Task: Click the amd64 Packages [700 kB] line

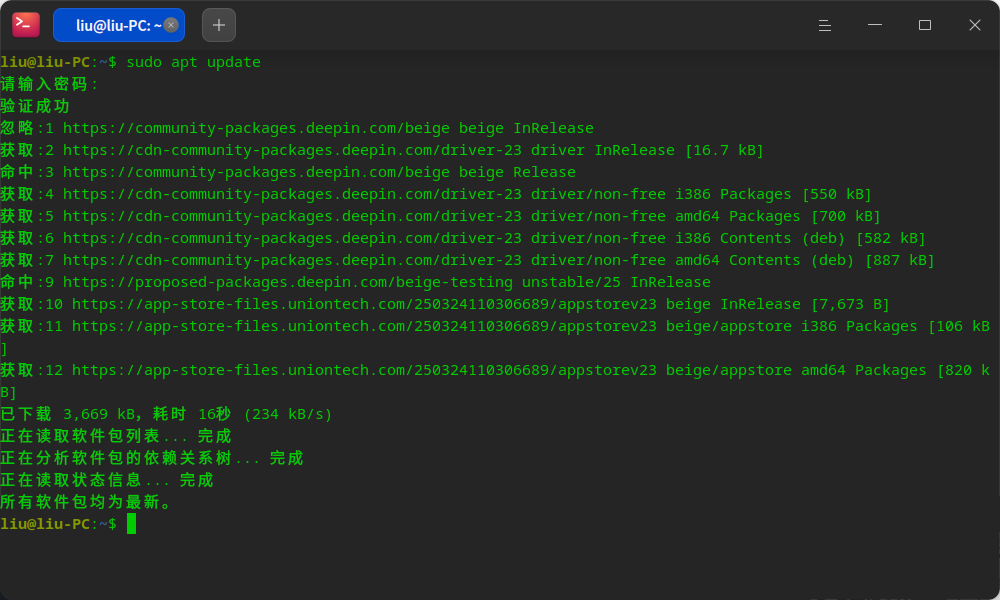Action: pyautogui.click(x=440, y=216)
